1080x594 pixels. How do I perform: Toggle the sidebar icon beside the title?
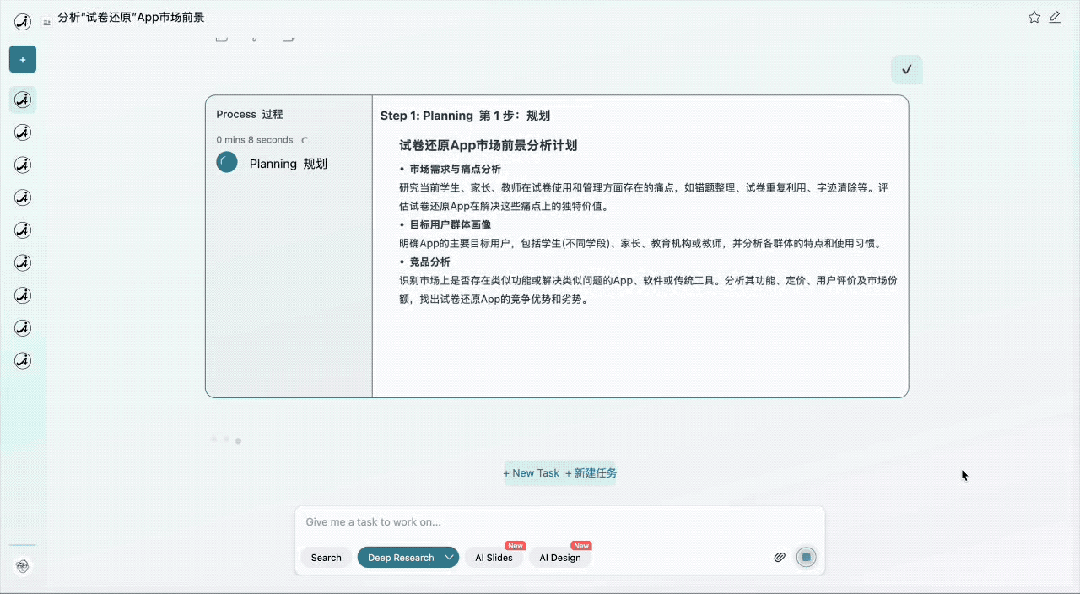[x=47, y=20]
